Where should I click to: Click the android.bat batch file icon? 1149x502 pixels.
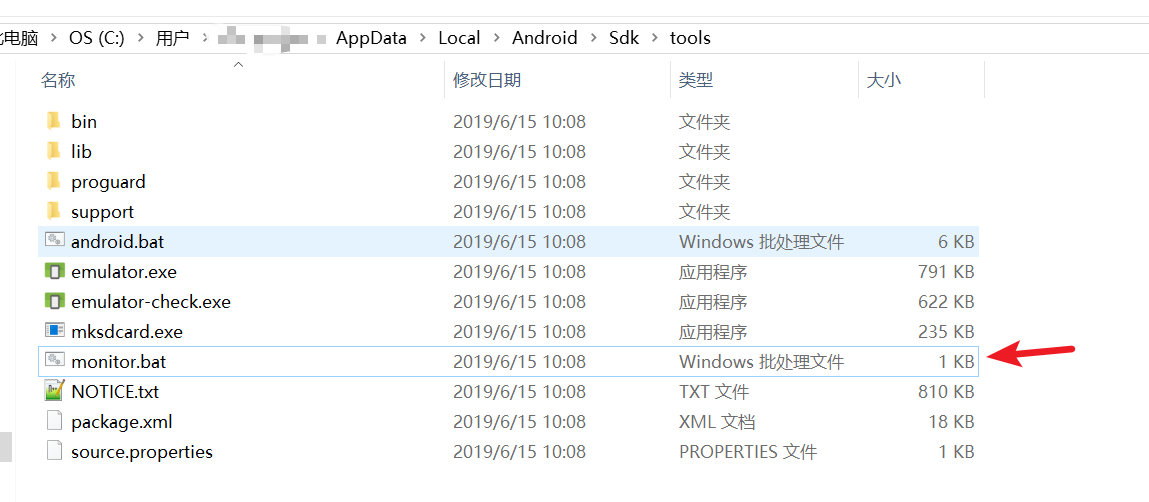pyautogui.click(x=55, y=240)
